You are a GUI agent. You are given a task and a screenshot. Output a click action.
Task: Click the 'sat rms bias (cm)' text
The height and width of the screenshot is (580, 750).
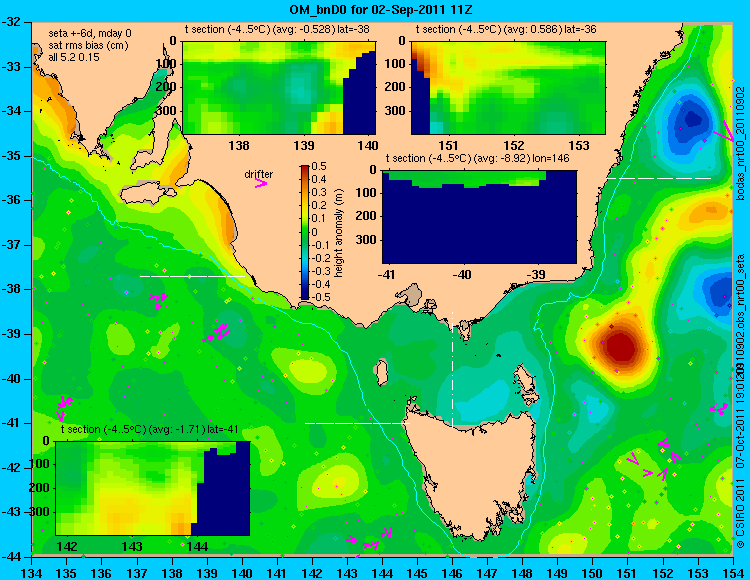88,45
